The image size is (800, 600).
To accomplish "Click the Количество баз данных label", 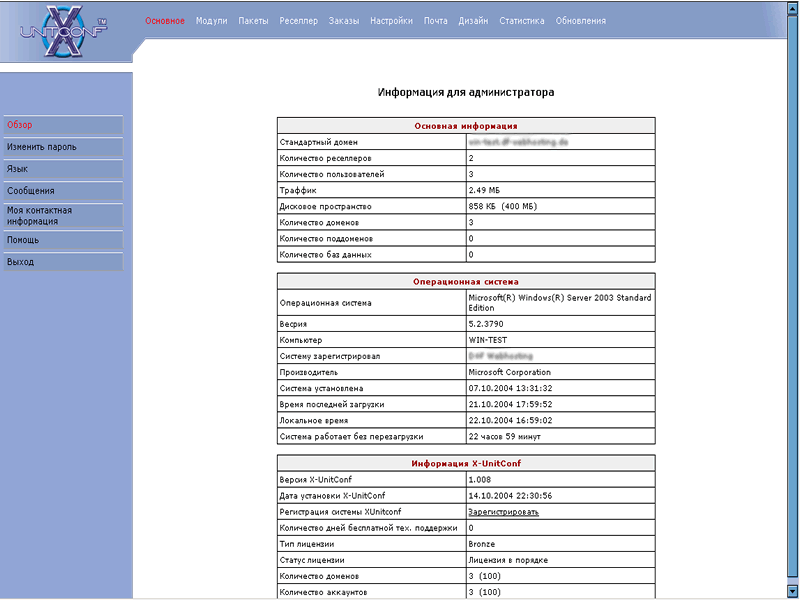I will 326,255.
